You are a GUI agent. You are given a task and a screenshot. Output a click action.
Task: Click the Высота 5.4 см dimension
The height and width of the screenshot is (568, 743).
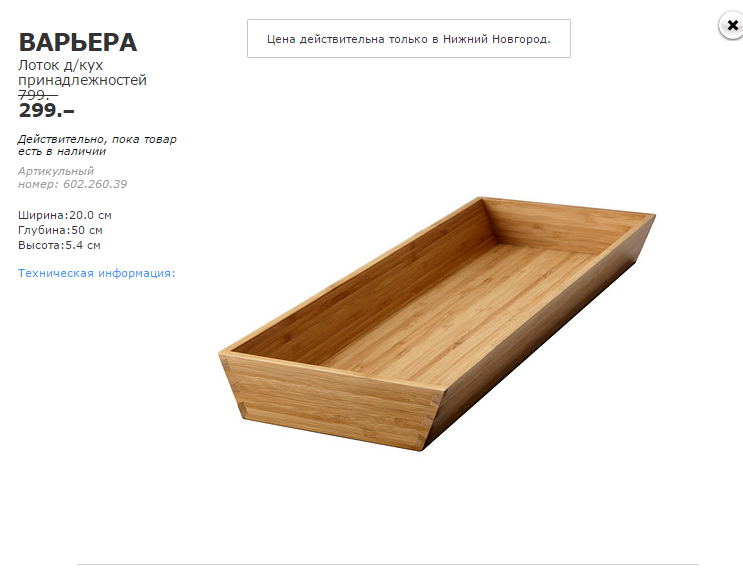pos(59,245)
